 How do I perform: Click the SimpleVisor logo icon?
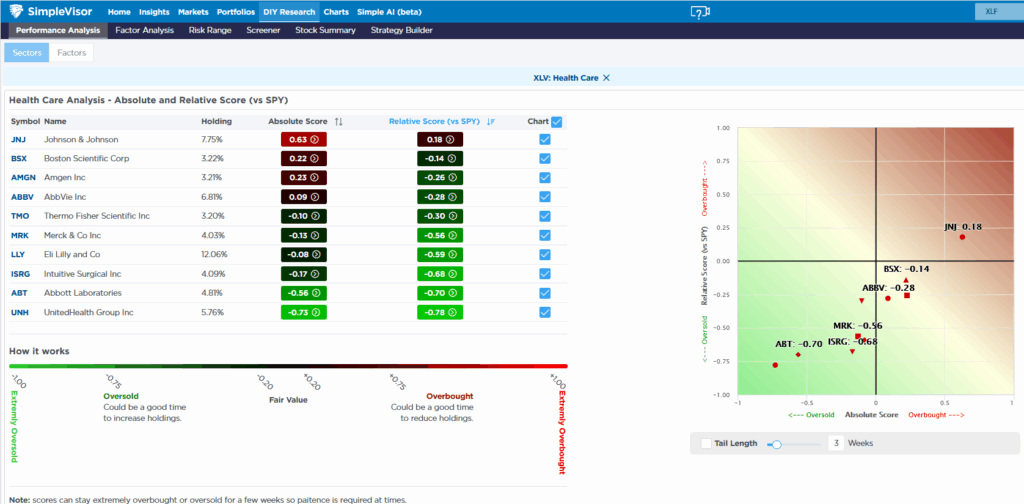click(17, 12)
